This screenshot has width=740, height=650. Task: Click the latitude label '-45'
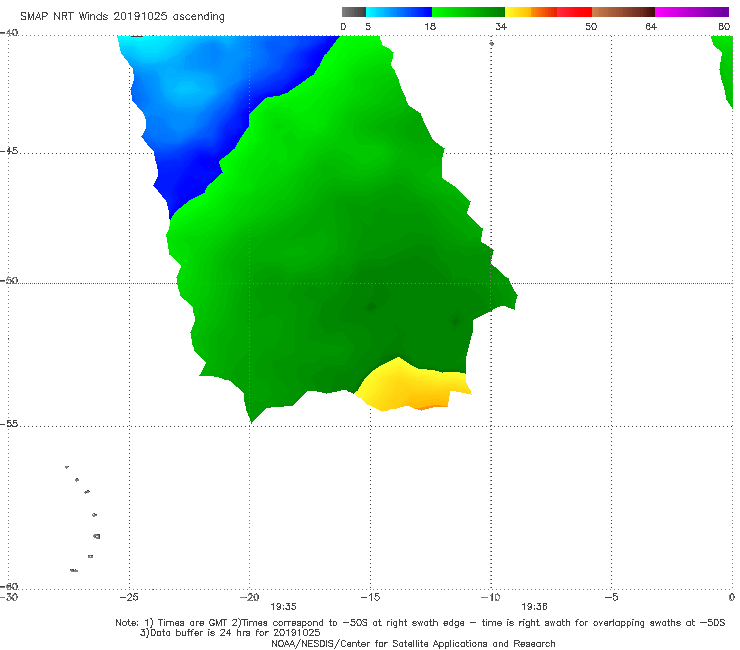(x=9, y=152)
